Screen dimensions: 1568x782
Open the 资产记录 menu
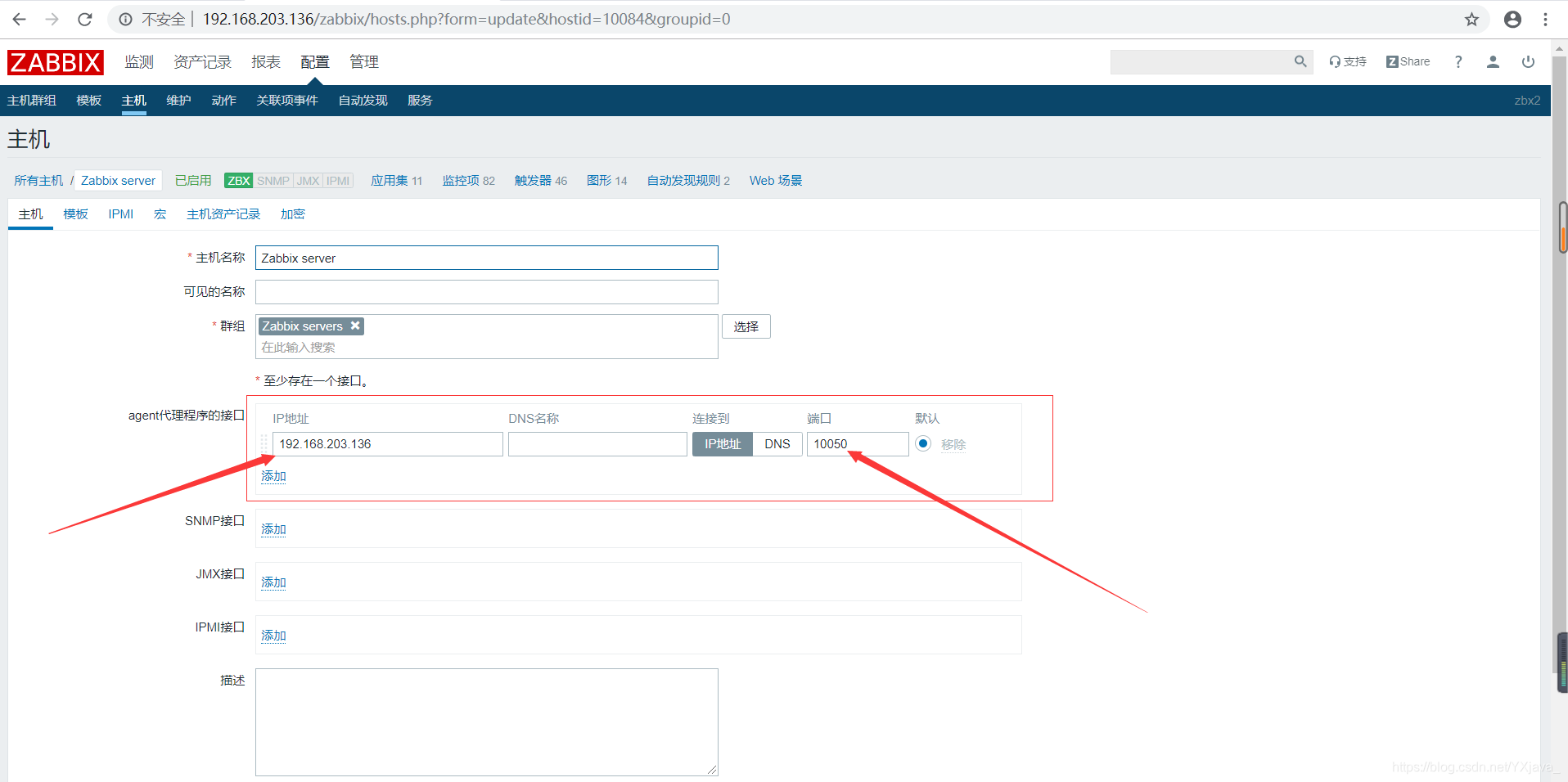pos(202,62)
